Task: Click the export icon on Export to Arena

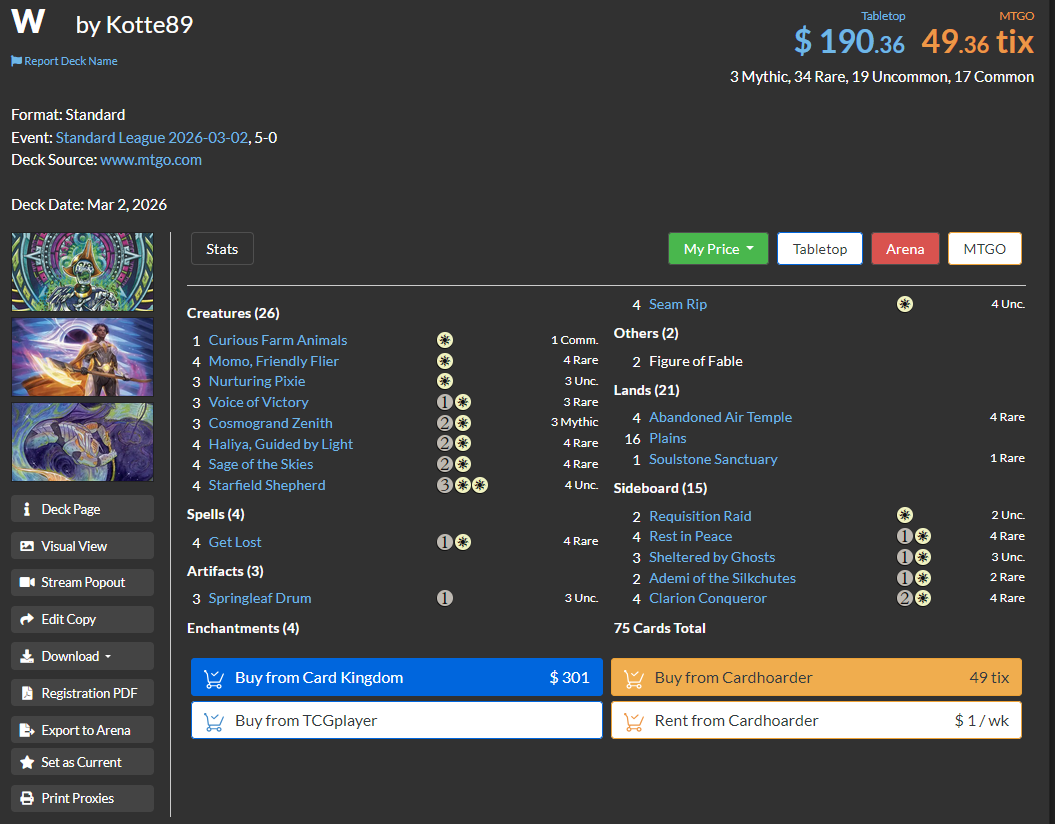Action: click(x=27, y=731)
